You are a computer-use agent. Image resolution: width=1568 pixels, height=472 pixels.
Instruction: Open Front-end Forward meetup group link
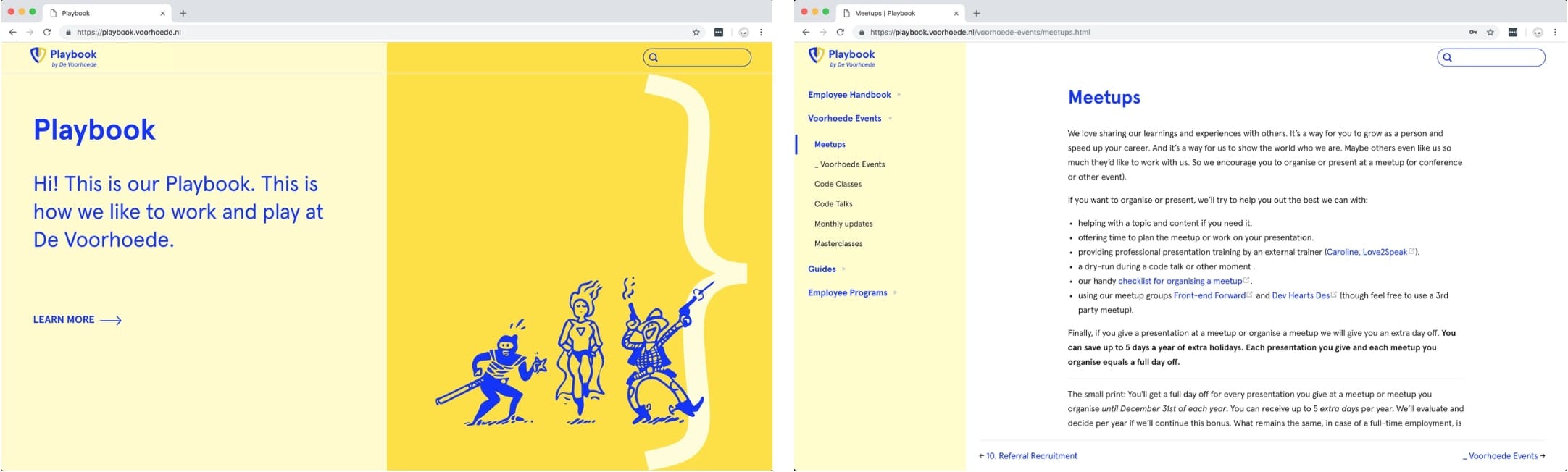pos(1212,296)
